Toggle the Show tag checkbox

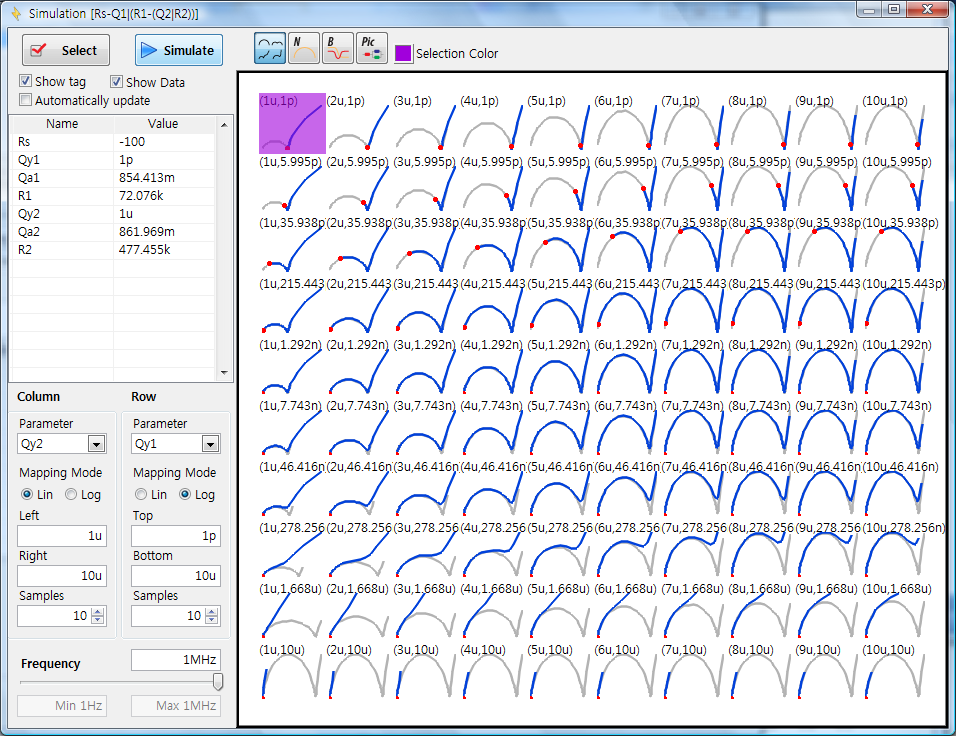click(26, 82)
